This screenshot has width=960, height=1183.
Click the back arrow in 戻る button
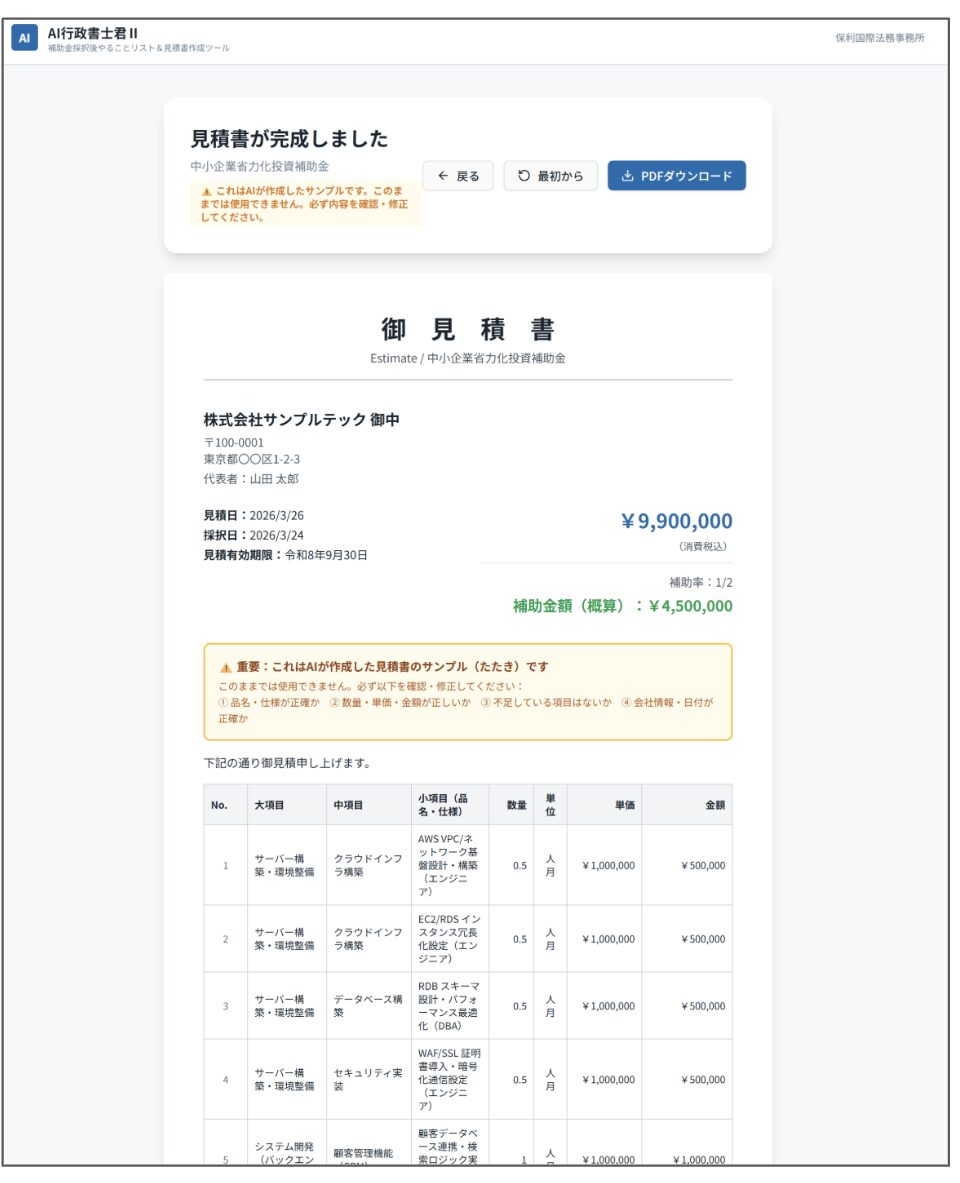point(442,176)
